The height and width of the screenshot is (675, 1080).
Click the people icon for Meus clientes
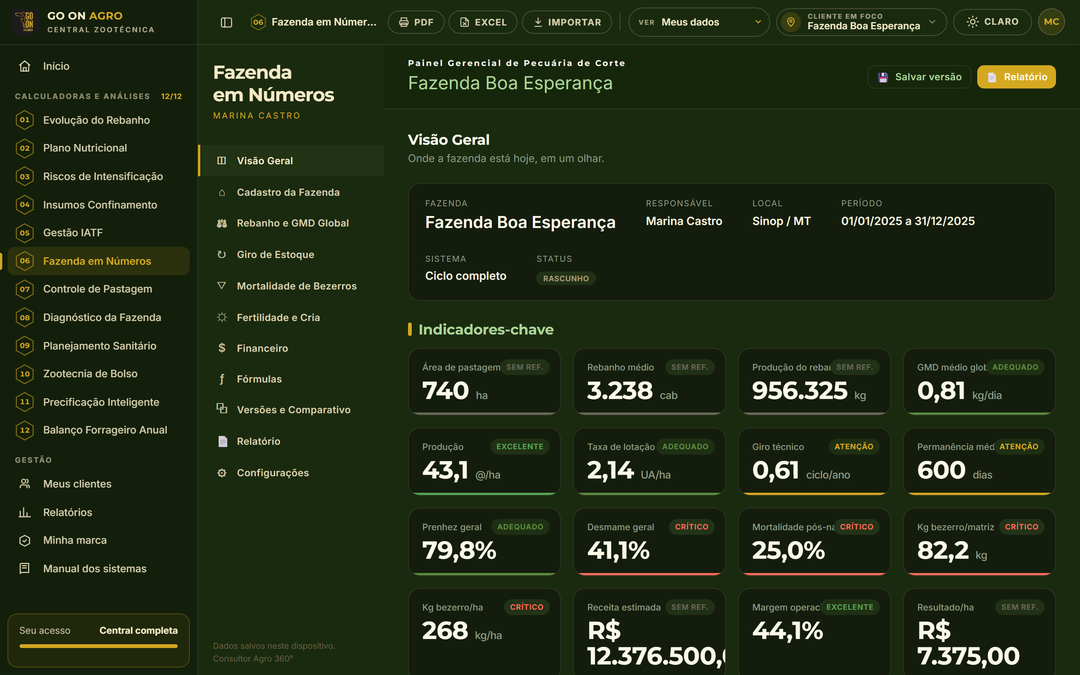25,484
